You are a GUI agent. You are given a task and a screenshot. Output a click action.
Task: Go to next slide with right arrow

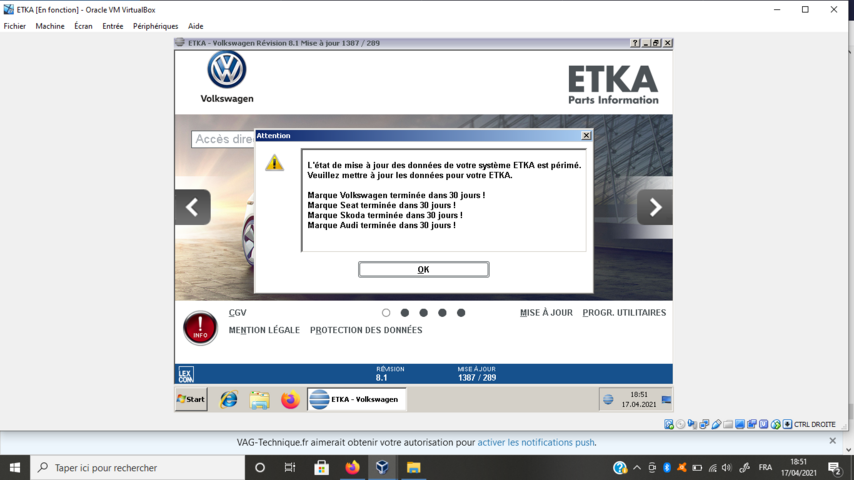coord(655,207)
